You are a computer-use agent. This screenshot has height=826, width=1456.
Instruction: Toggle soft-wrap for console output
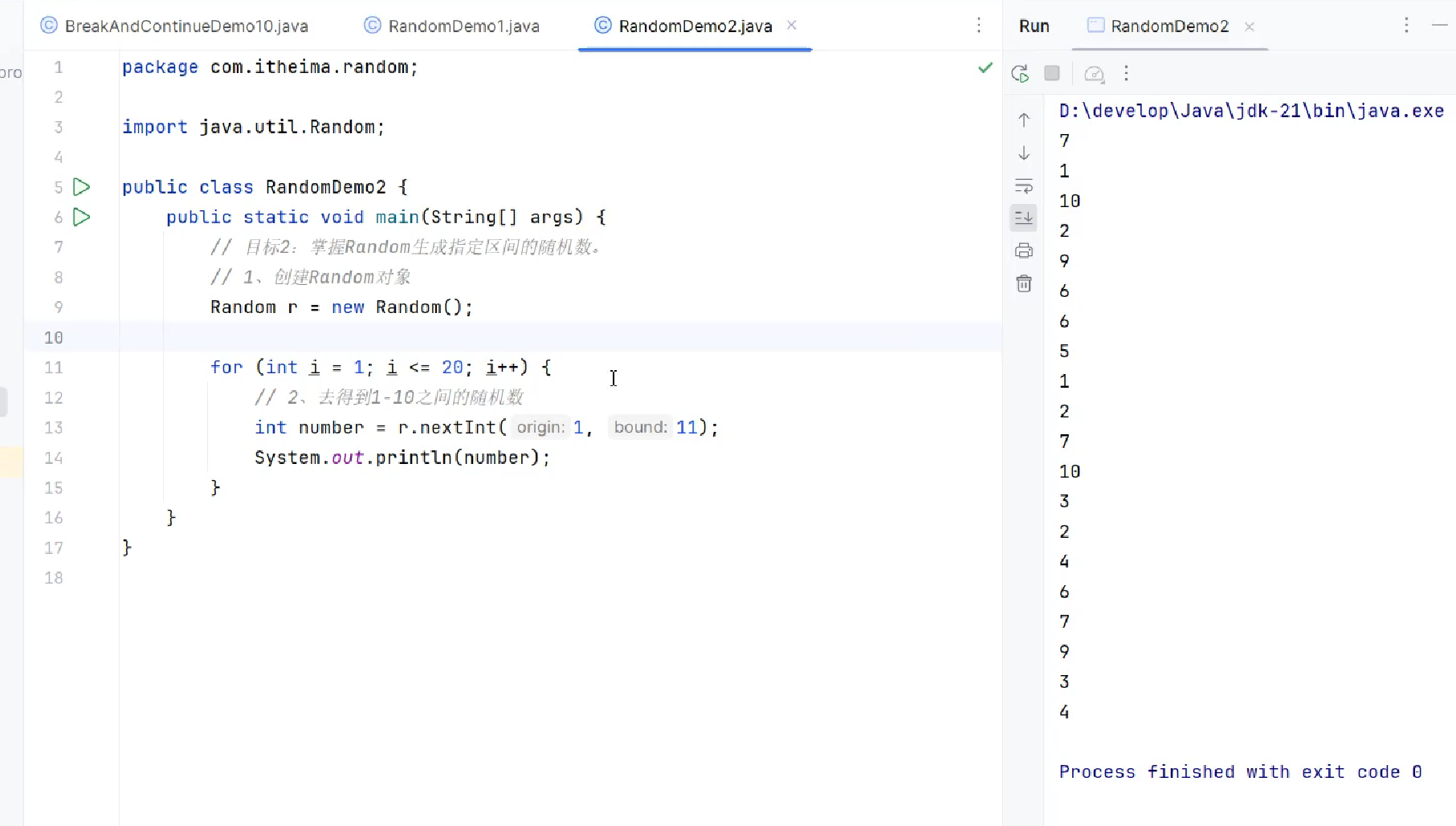pos(1024,186)
